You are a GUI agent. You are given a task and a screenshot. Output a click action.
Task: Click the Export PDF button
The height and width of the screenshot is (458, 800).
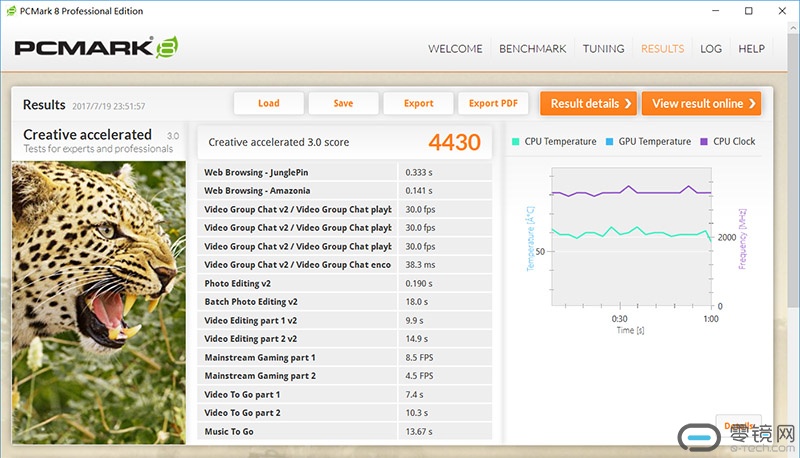pos(493,103)
